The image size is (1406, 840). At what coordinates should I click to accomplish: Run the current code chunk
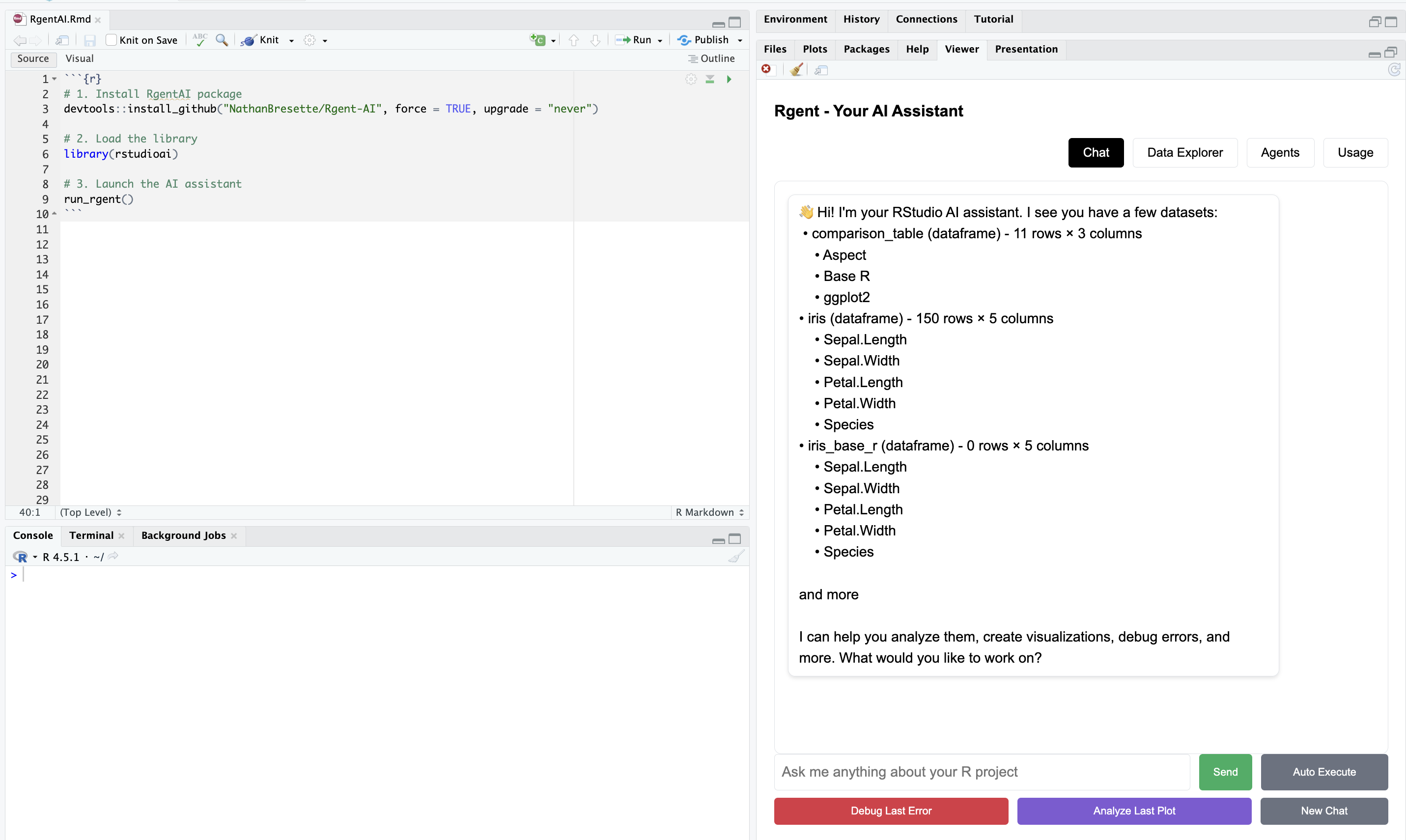coord(729,79)
